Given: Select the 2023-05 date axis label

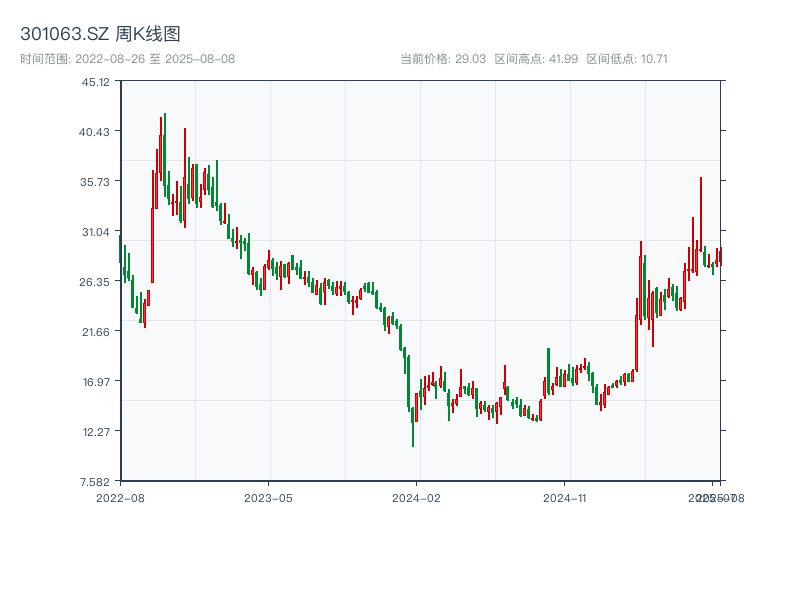Looking at the screenshot, I should point(268,497).
